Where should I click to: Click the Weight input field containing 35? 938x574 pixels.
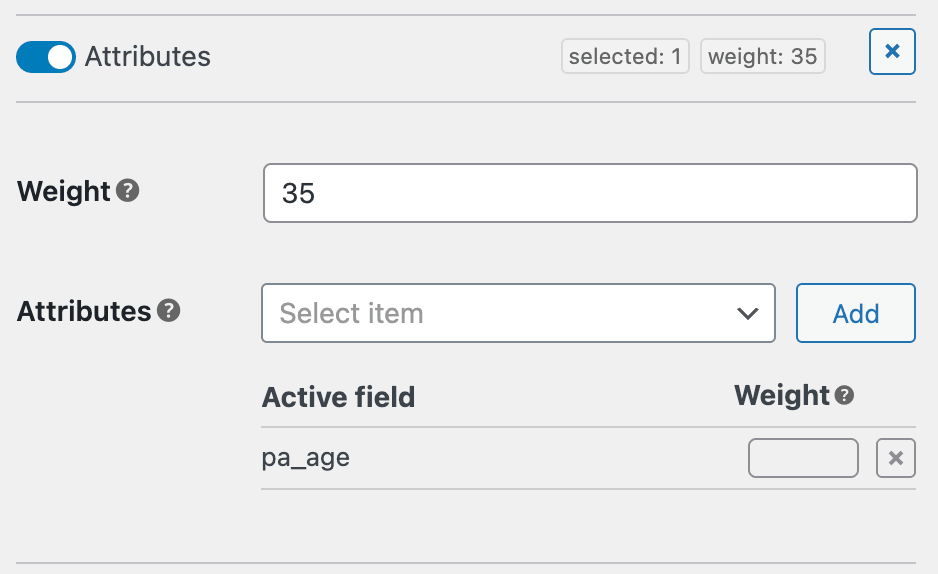click(590, 193)
